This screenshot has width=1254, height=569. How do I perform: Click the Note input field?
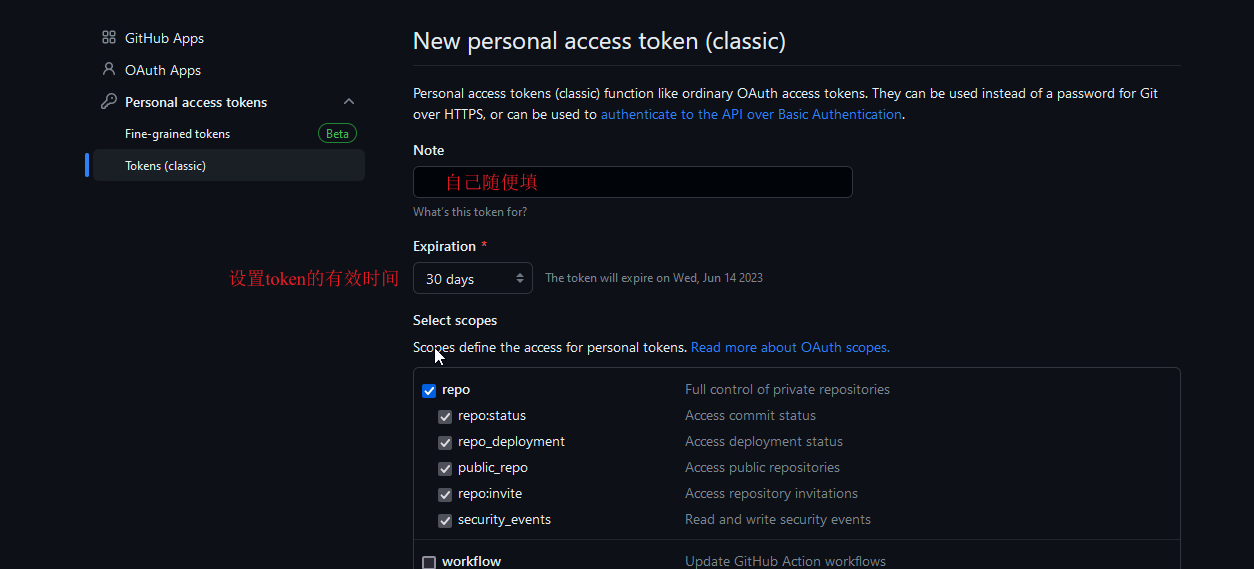(x=633, y=182)
